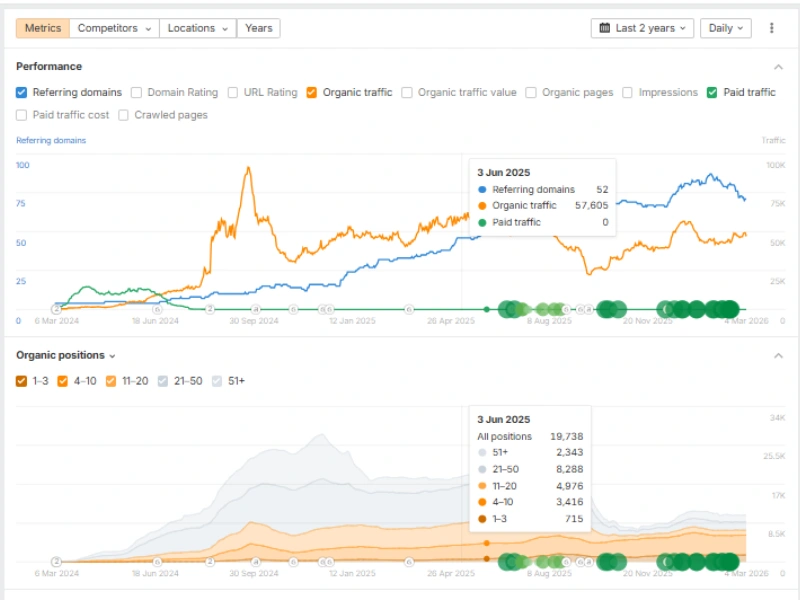800x600 pixels.
Task: Toggle the 11–20 positions color checkbox
Action: [x=111, y=381]
